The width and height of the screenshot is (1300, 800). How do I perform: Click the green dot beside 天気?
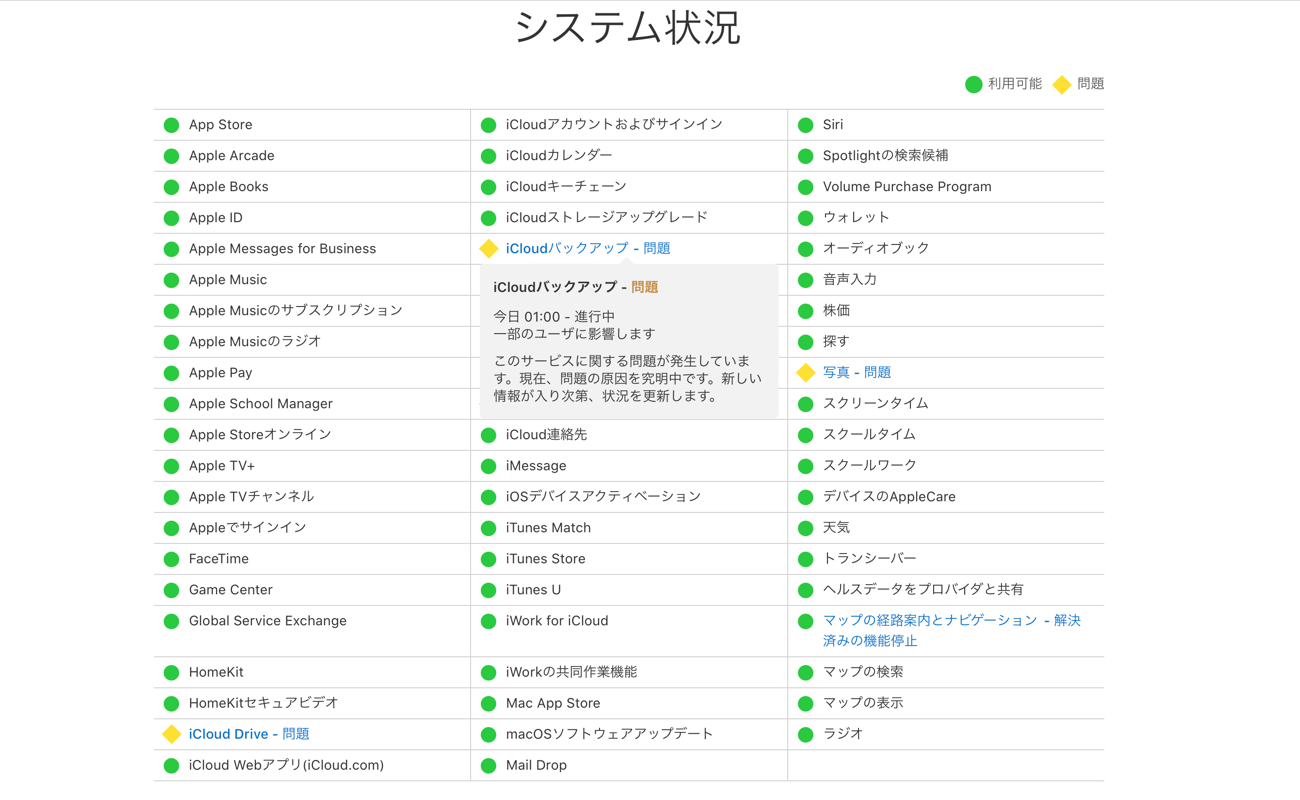pos(806,528)
